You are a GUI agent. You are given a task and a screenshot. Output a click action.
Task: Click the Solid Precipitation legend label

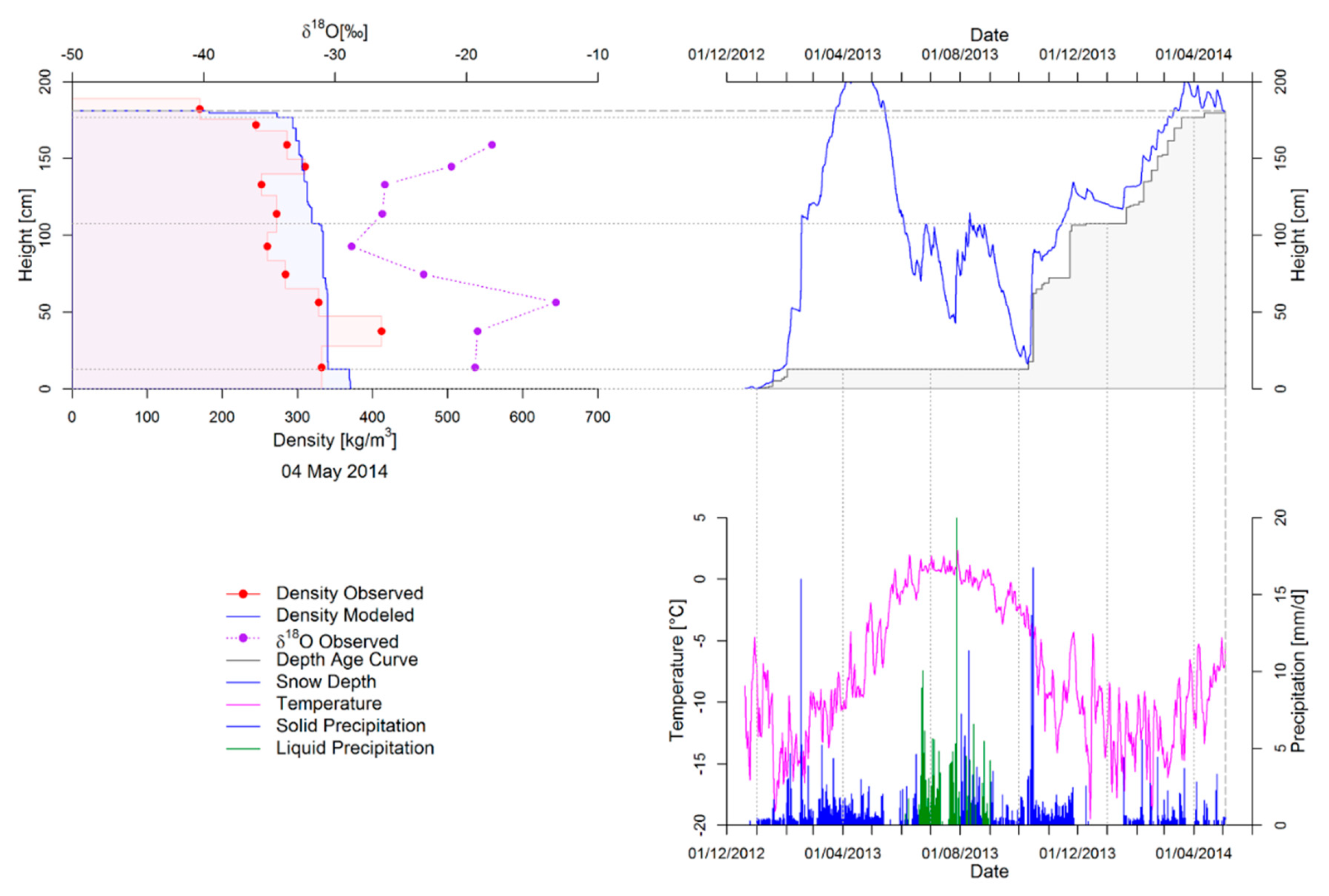351,726
